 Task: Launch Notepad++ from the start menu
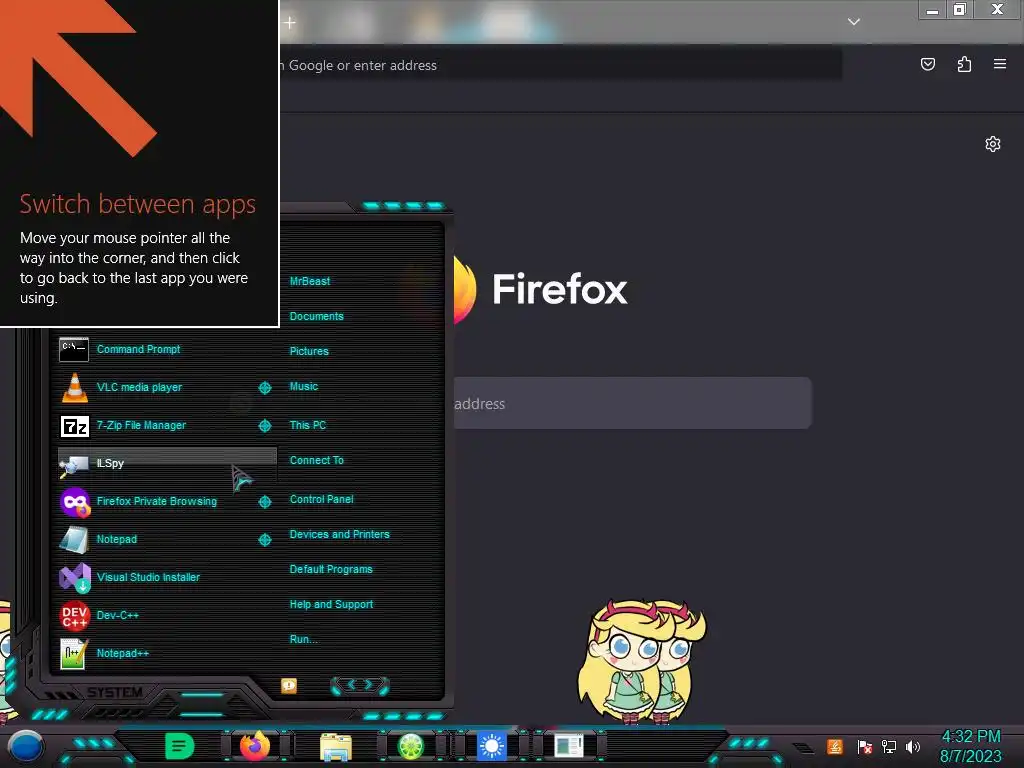(167, 653)
